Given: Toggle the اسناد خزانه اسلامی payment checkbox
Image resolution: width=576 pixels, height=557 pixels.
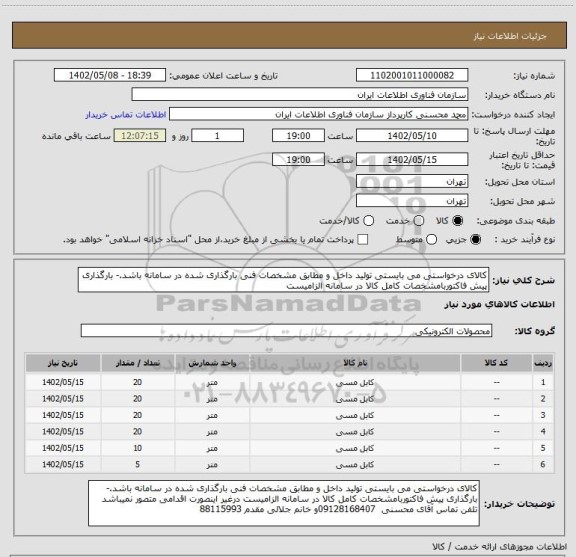Looking at the screenshot, I should 363,240.
